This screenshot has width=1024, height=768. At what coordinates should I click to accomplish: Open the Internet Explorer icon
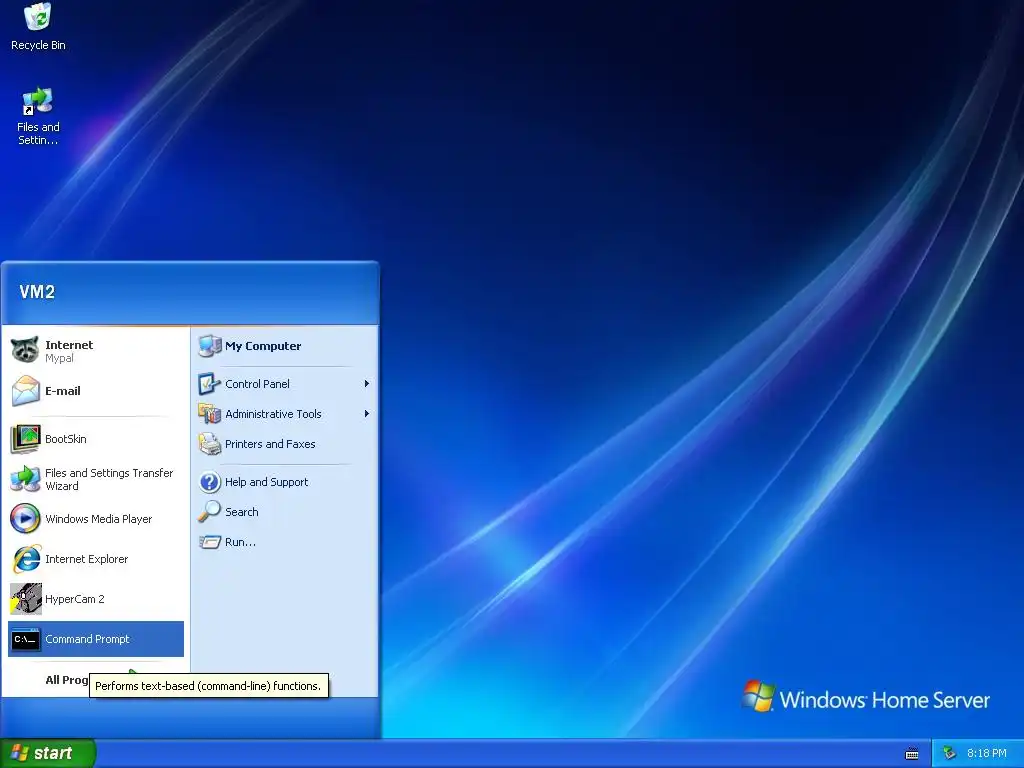[25, 559]
